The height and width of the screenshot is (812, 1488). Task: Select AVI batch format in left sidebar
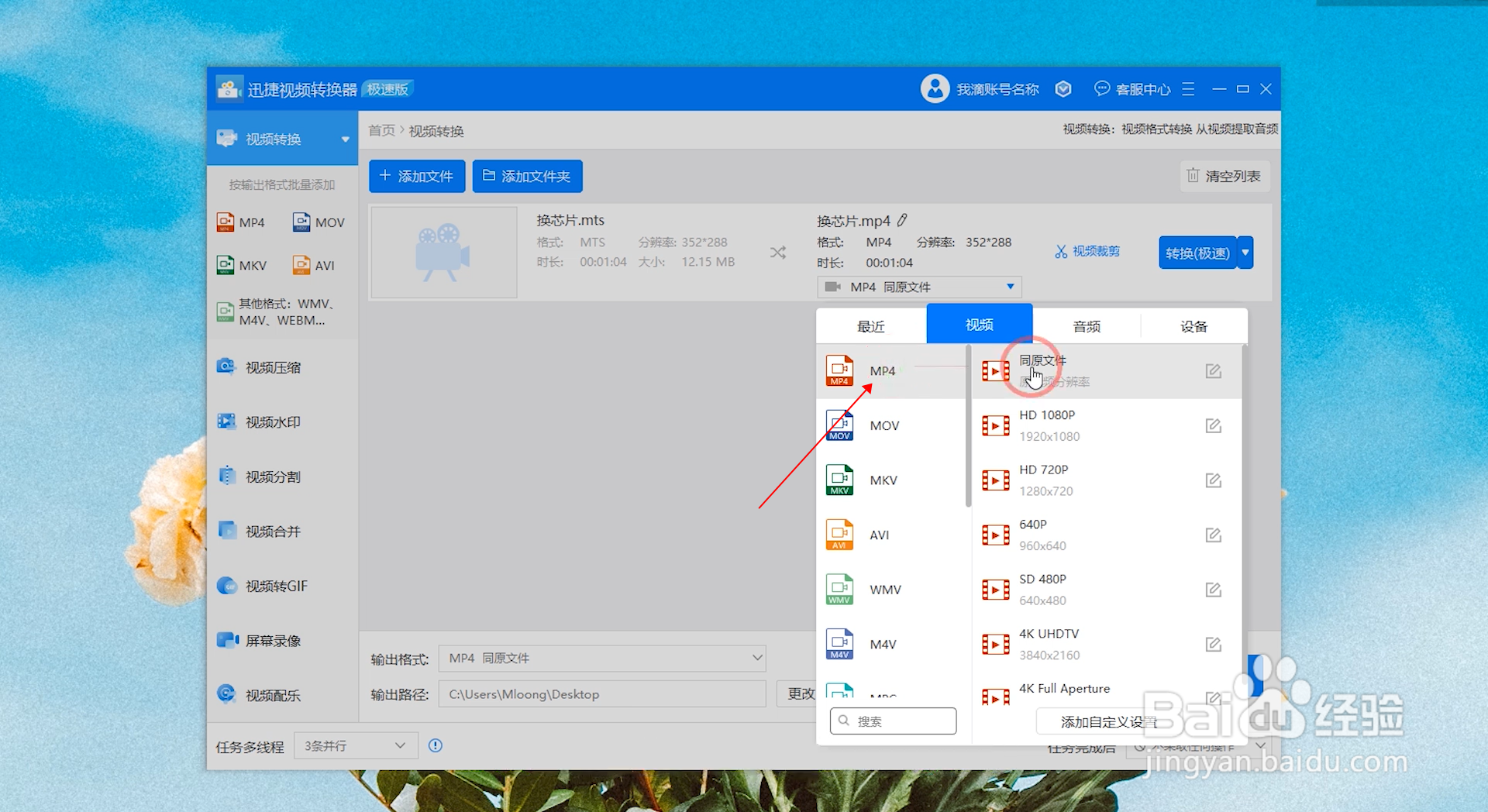click(314, 265)
